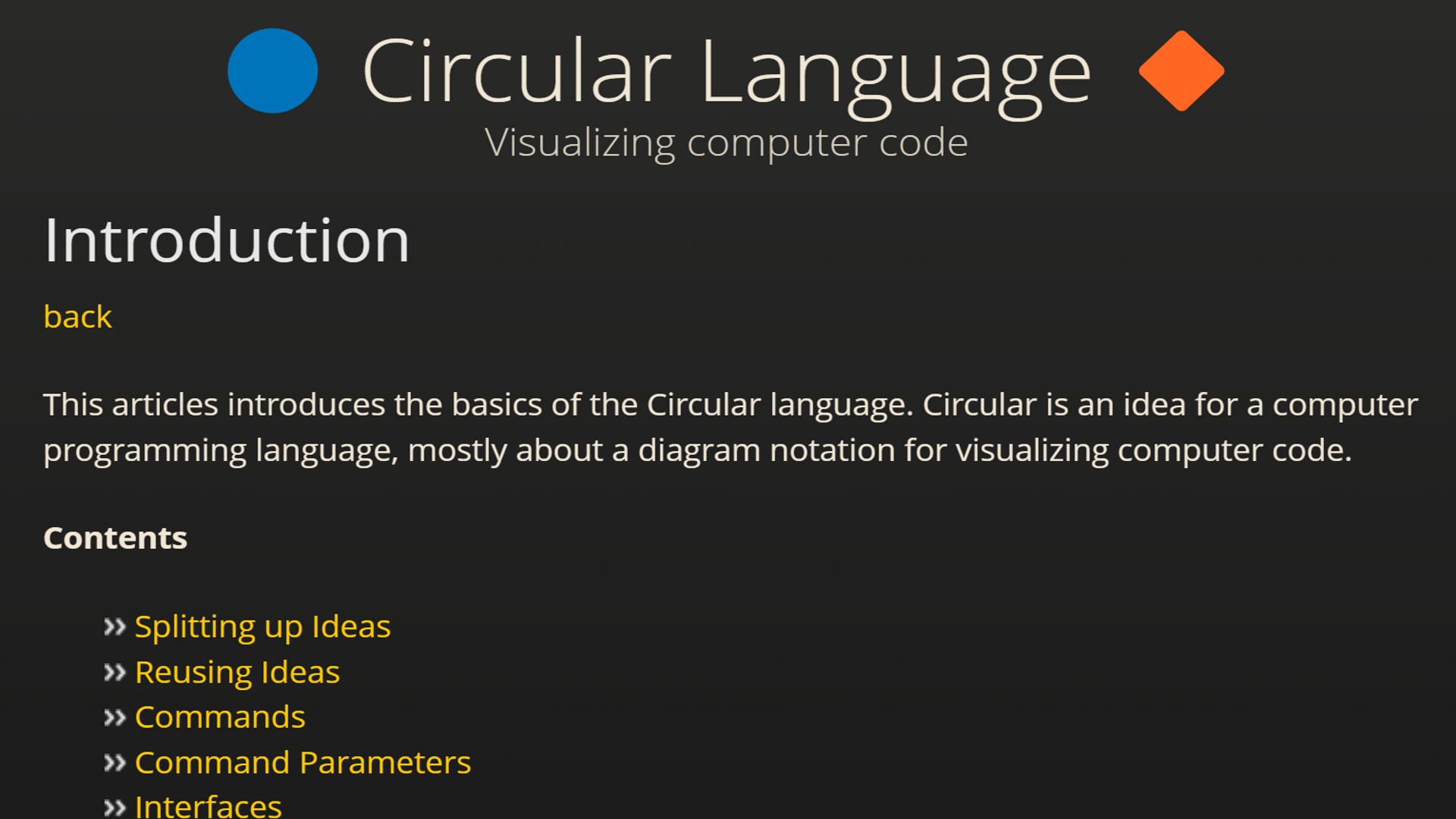Open the "Splitting up Ideas" article link
This screenshot has height=819, width=1456.
[262, 627]
